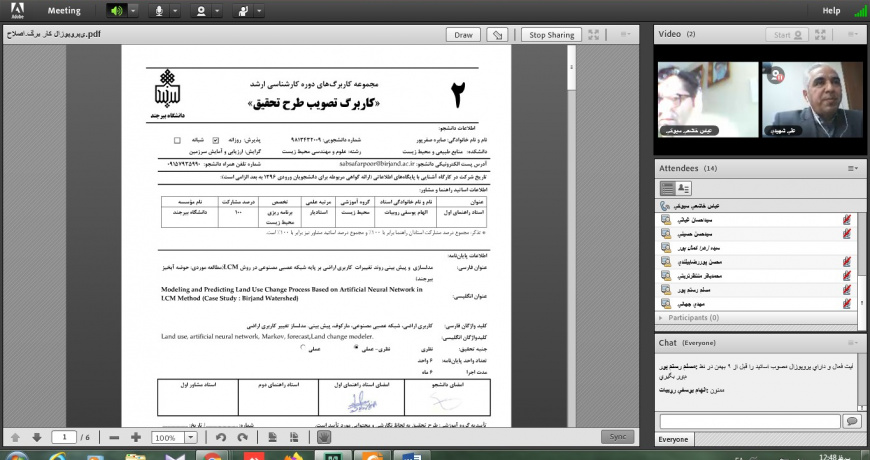Open Google Chrome from the taskbar
The image size is (870, 460).
(211, 456)
